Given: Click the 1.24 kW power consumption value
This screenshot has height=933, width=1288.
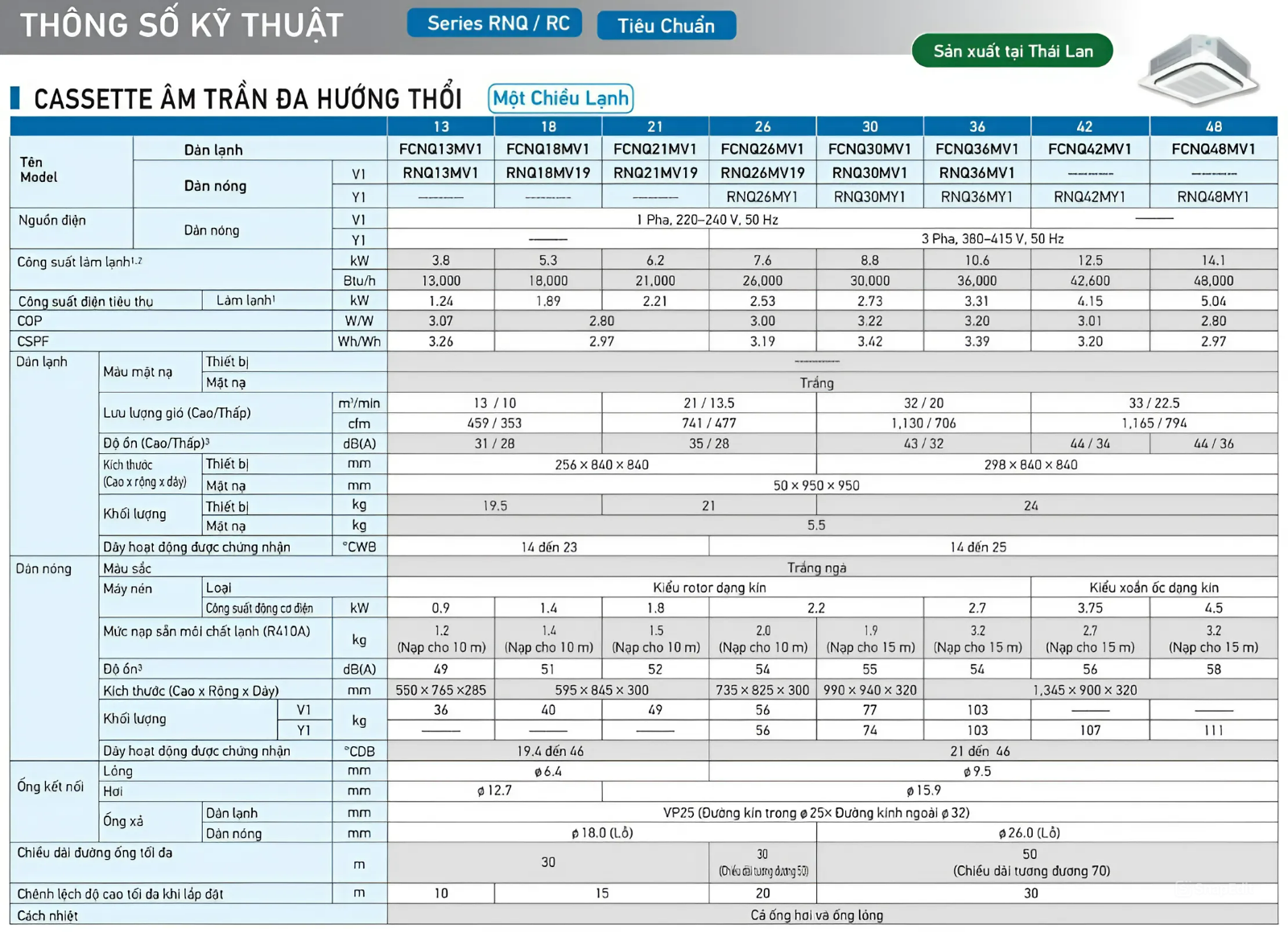Looking at the screenshot, I should 441,301.
